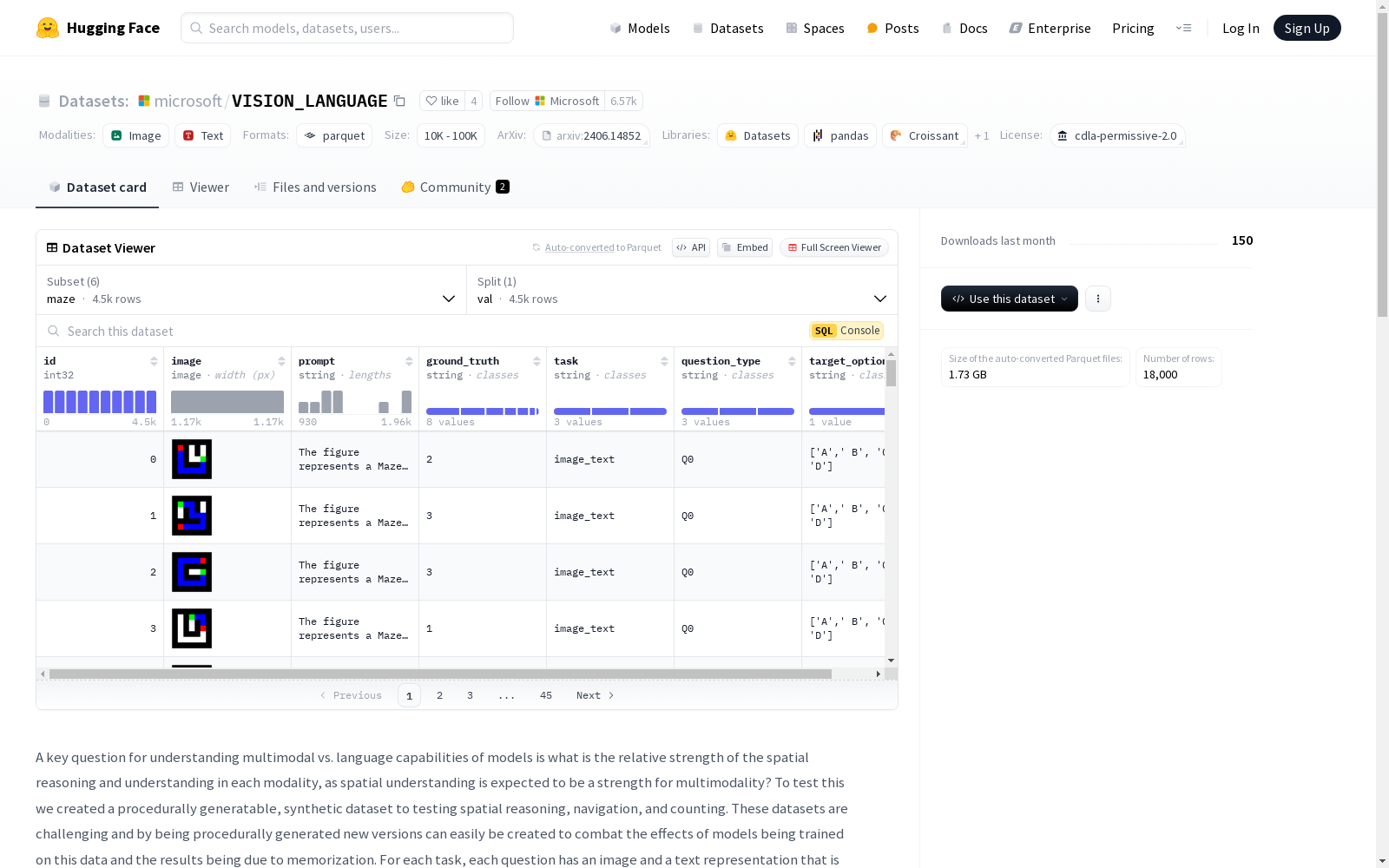Image resolution: width=1389 pixels, height=868 pixels.
Task: Sort by the id column
Action: pos(154,361)
